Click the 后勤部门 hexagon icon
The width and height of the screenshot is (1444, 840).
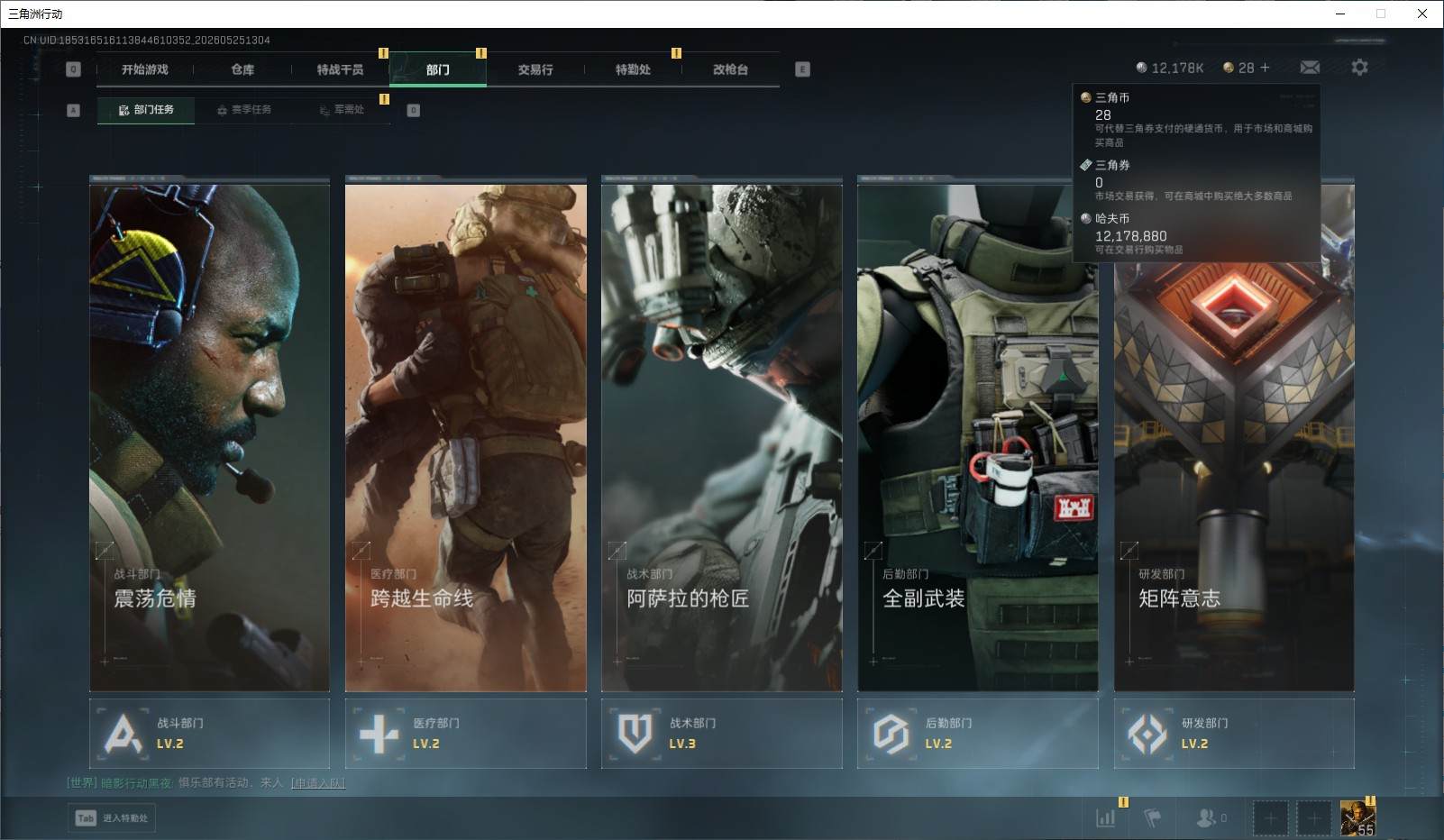click(x=891, y=734)
